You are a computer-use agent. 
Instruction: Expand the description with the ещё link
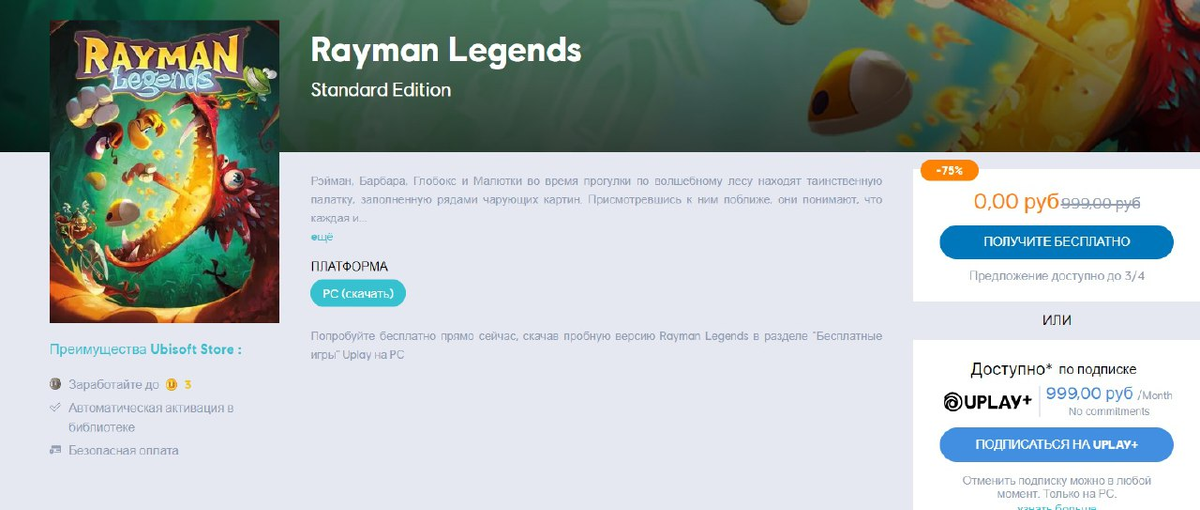point(321,237)
